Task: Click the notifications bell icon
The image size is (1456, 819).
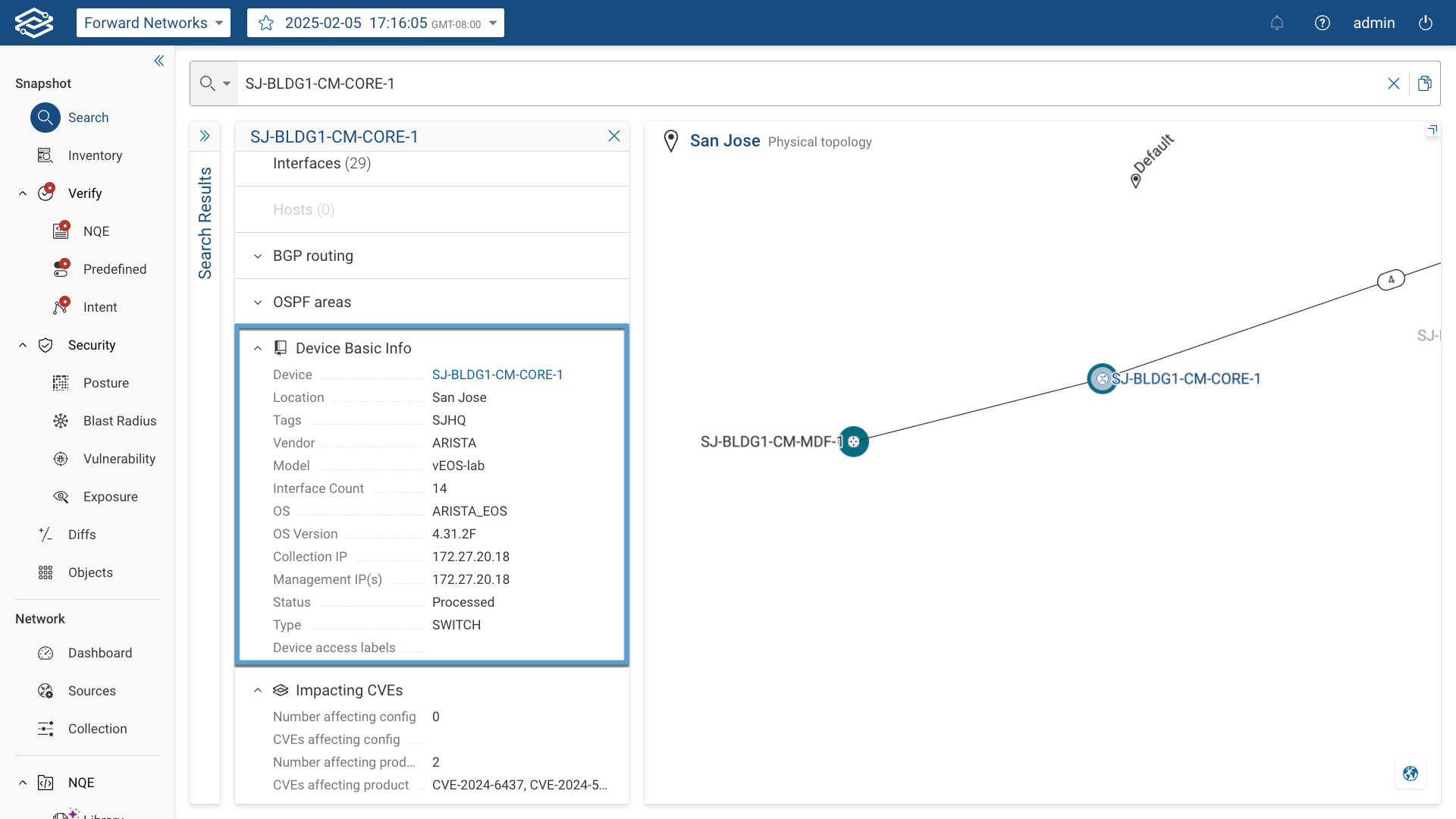Action: [x=1277, y=23]
